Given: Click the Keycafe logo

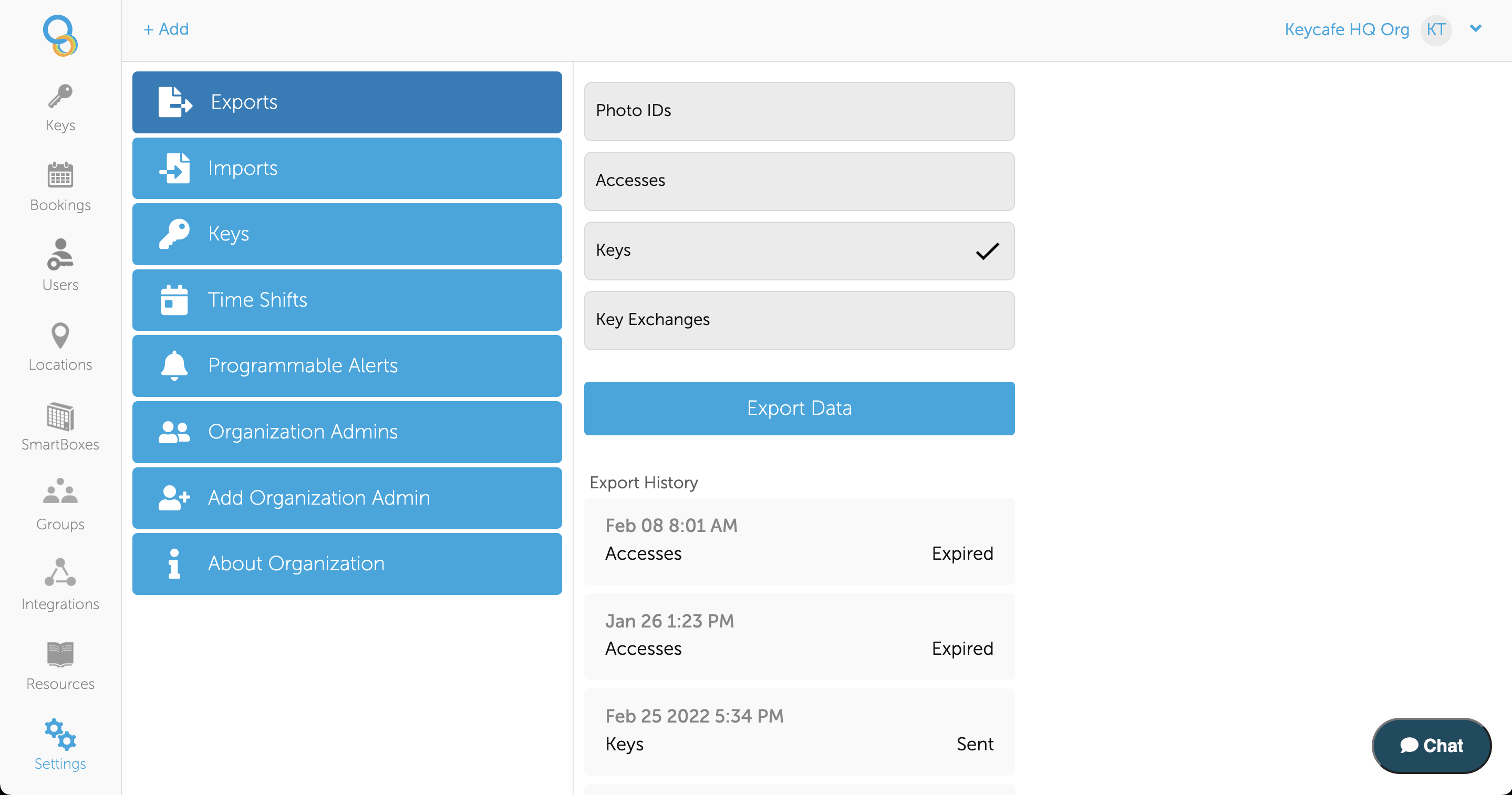Looking at the screenshot, I should point(60,35).
